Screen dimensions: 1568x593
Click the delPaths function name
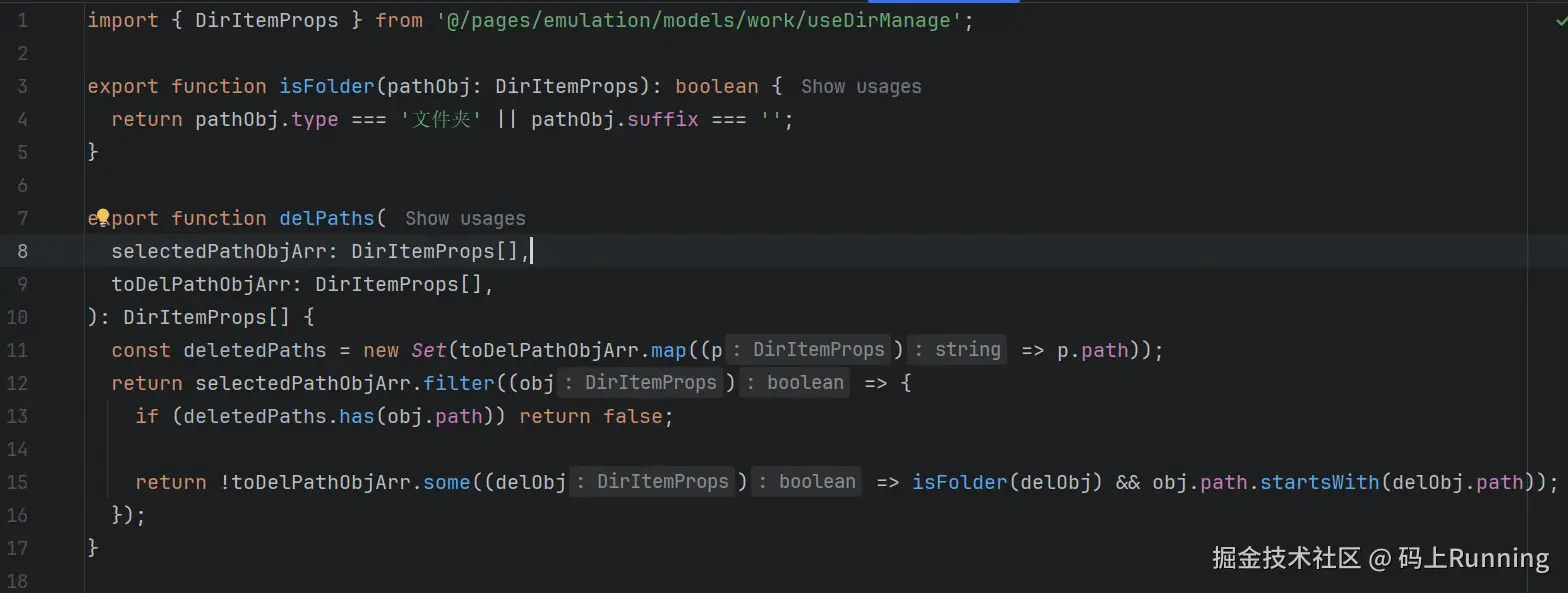click(327, 218)
